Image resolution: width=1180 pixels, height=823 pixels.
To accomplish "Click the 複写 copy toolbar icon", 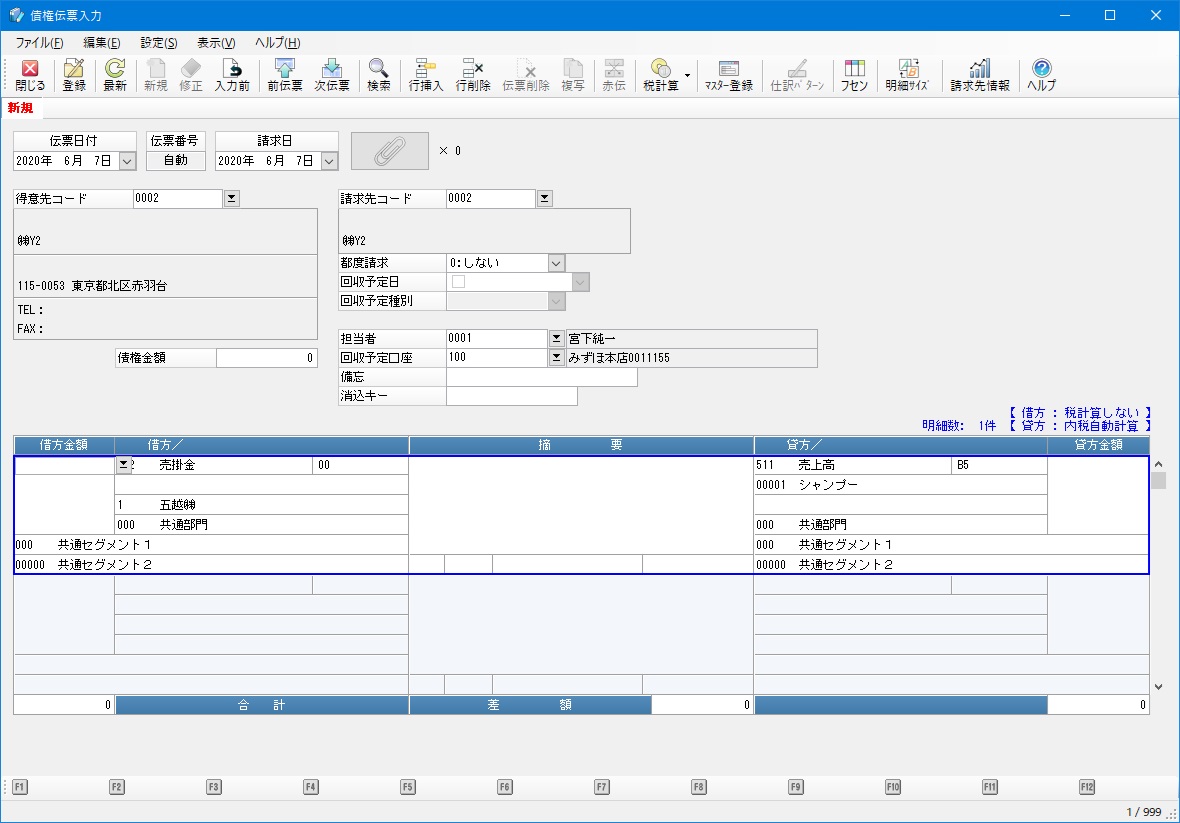I will pos(573,75).
